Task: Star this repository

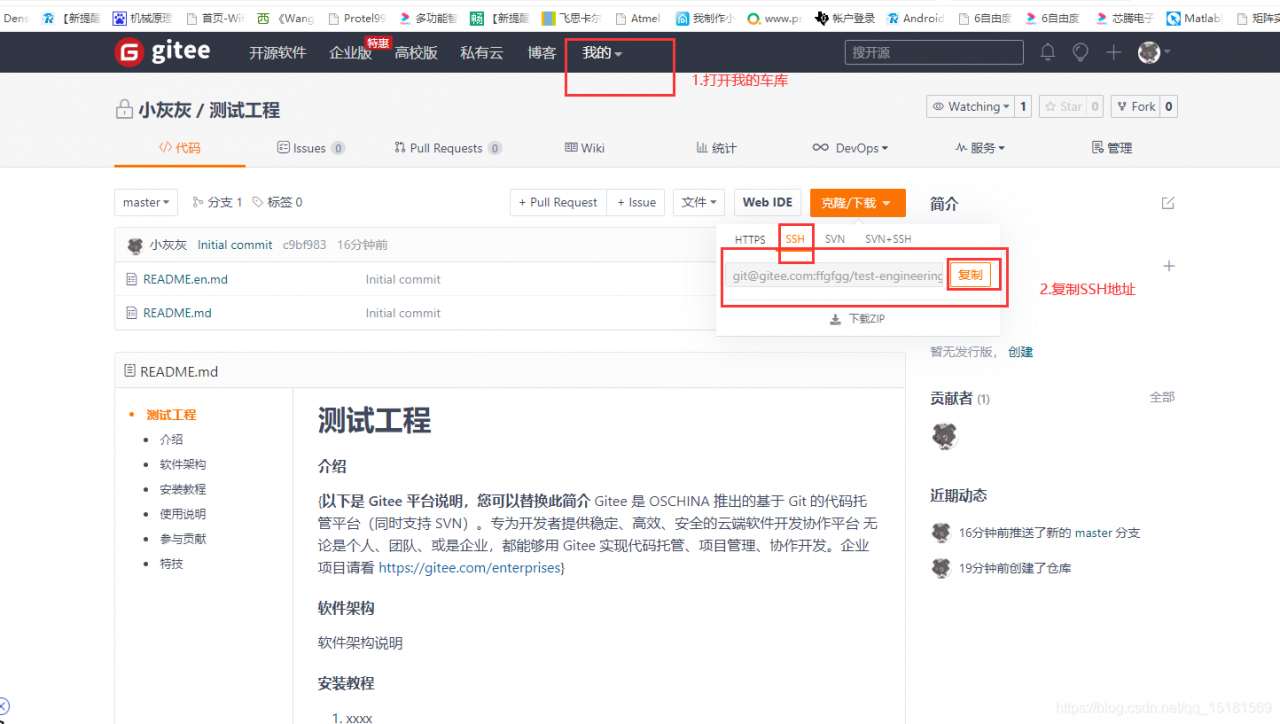Action: click(x=1063, y=106)
